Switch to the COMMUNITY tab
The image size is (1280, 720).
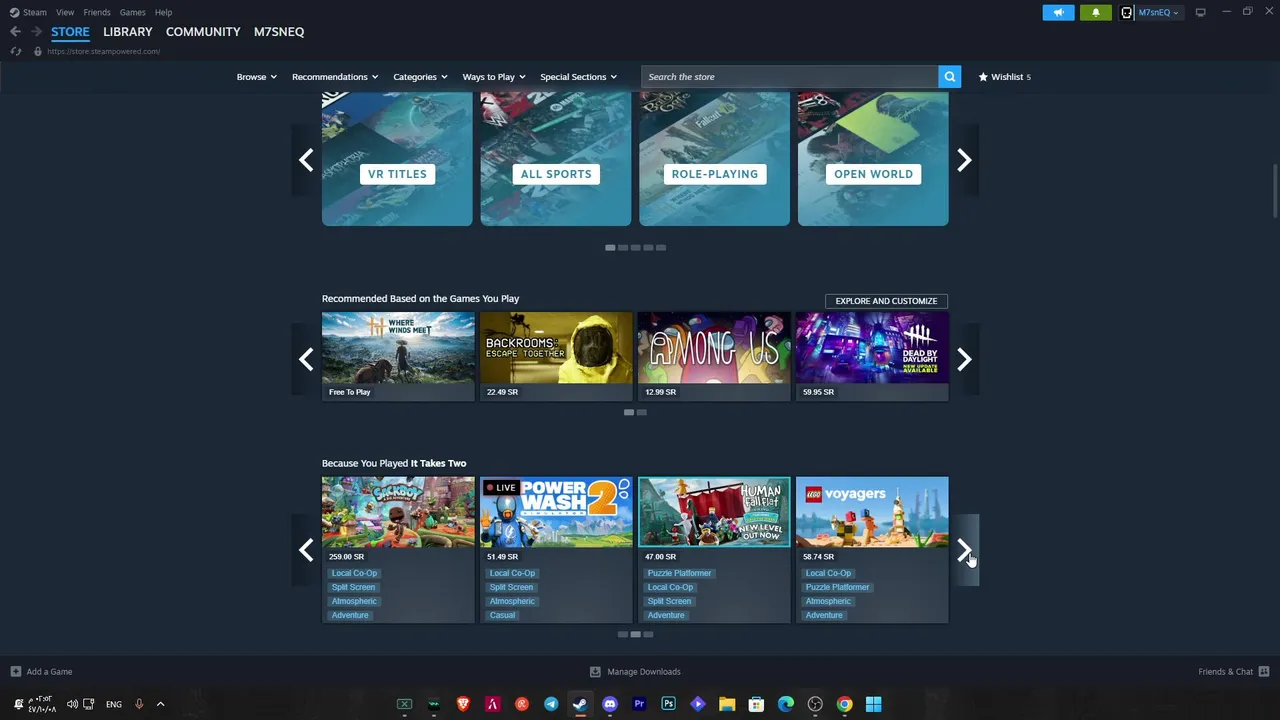(x=203, y=32)
